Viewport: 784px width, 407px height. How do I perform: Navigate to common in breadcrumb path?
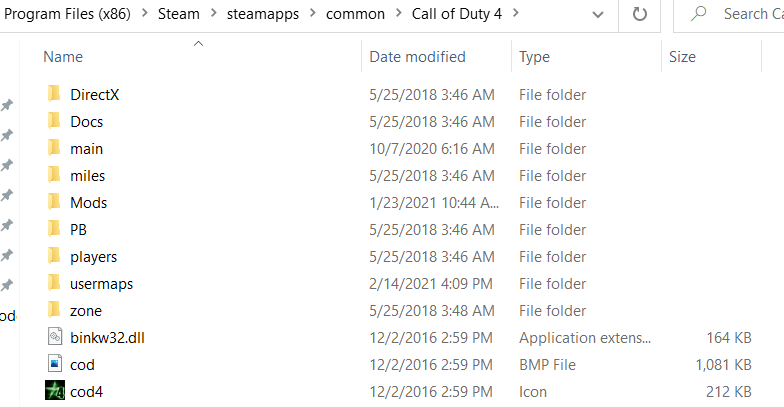click(x=355, y=14)
